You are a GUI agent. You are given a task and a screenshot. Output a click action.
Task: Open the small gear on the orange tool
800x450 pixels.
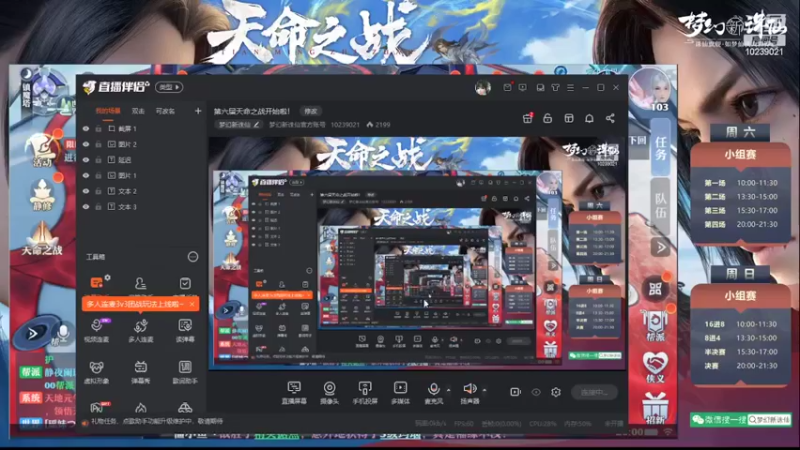(x=107, y=278)
